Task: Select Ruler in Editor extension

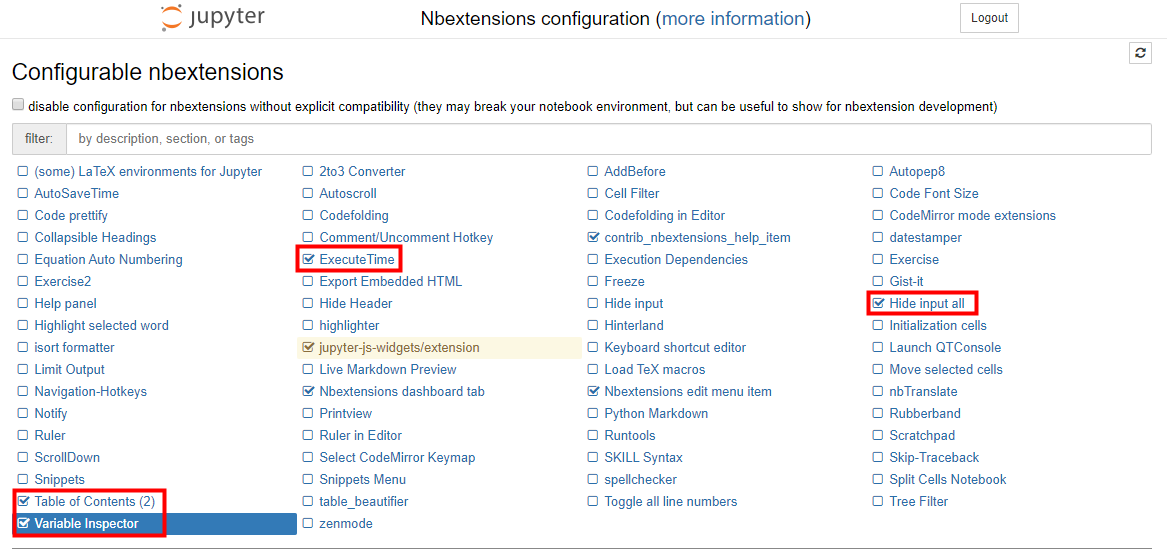Action: [360, 435]
